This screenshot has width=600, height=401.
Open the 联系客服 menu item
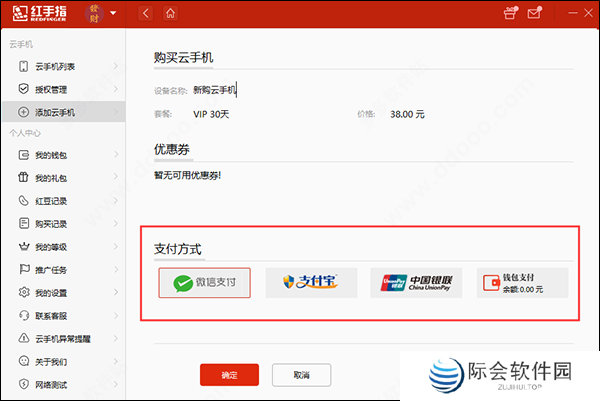64,315
